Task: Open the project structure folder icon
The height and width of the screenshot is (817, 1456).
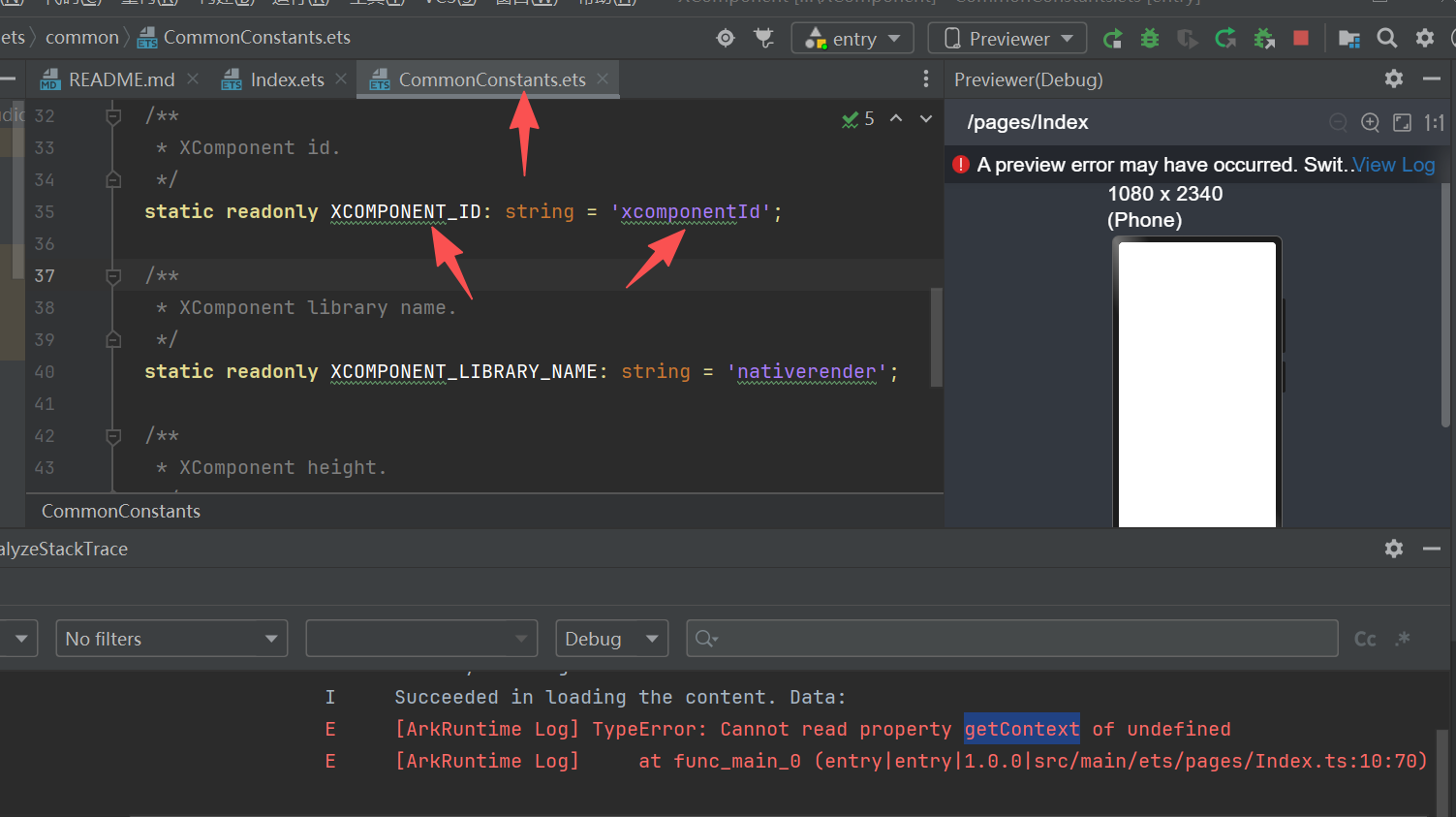Action: coord(1348,38)
